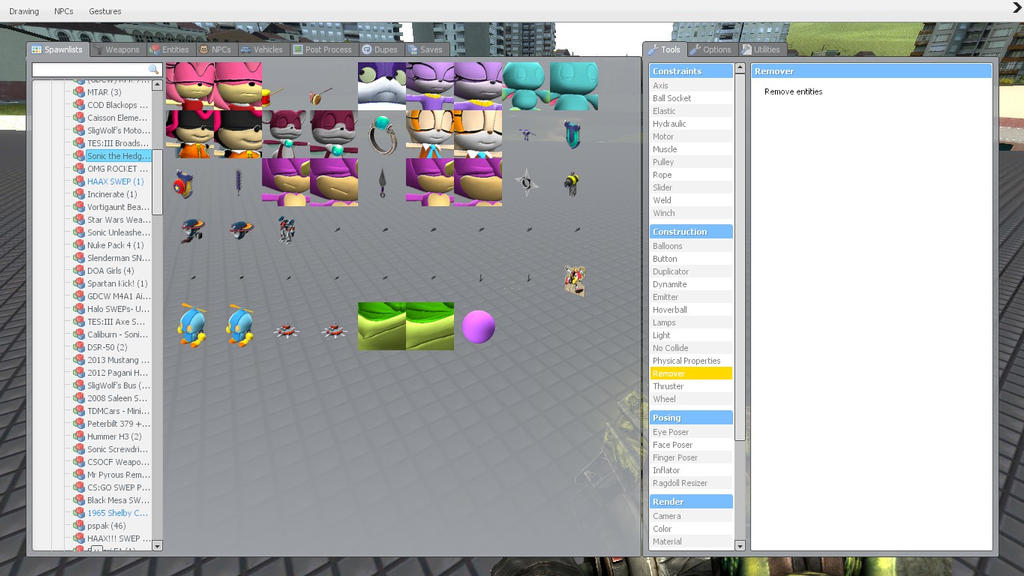Spawn the gold ring model
Screen dimensions: 1024x576
coord(382,134)
